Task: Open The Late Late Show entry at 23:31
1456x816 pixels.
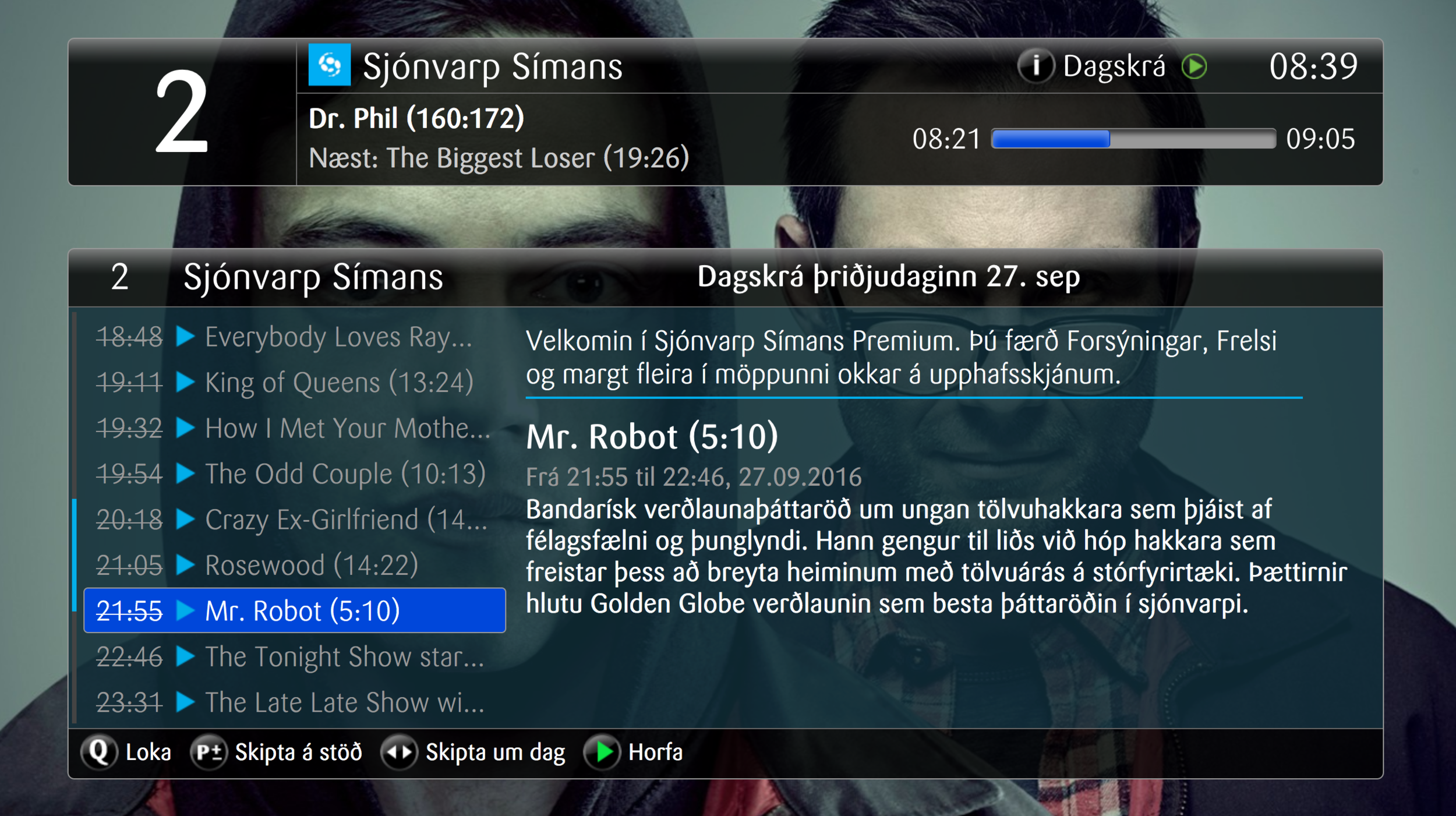Action: pyautogui.click(x=295, y=701)
